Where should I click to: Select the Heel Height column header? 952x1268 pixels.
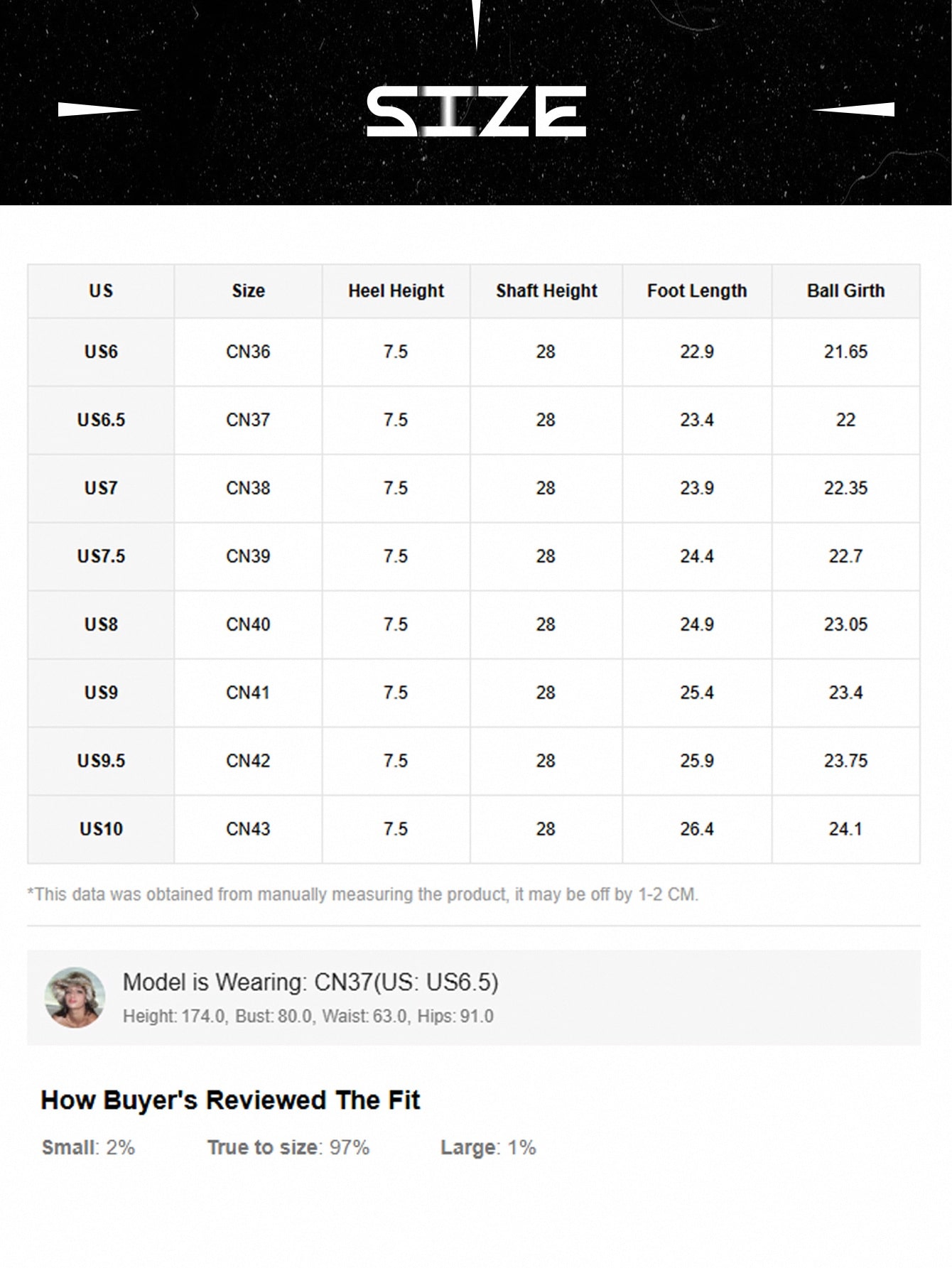coord(396,291)
